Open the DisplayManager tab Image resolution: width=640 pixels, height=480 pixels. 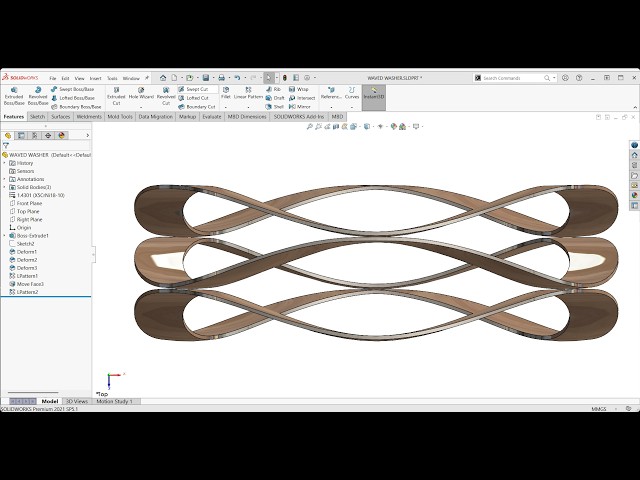[x=62, y=136]
